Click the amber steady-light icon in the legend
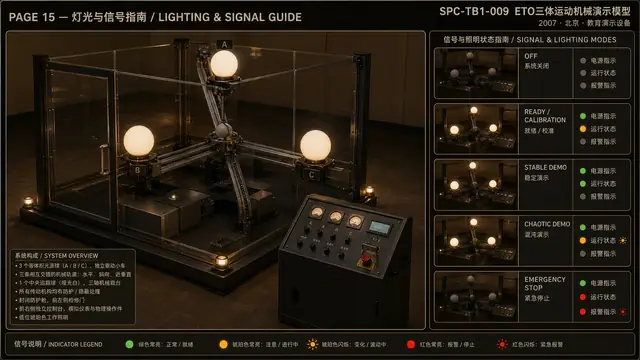 (223, 344)
